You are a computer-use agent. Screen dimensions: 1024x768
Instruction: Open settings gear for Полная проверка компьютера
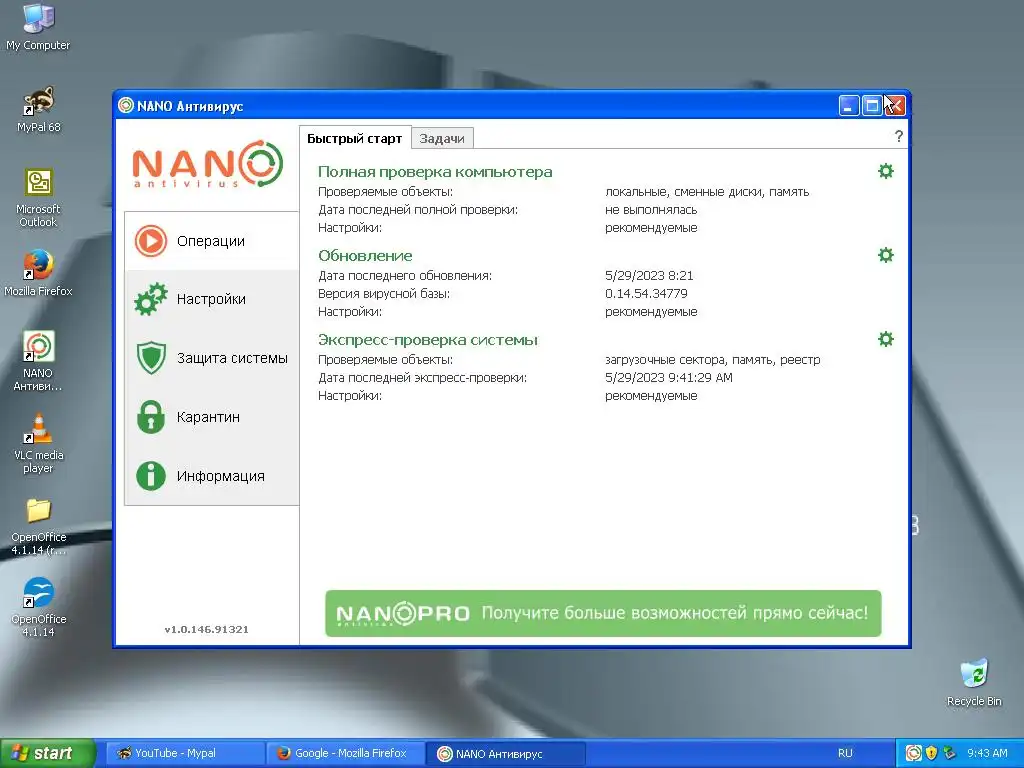click(886, 171)
